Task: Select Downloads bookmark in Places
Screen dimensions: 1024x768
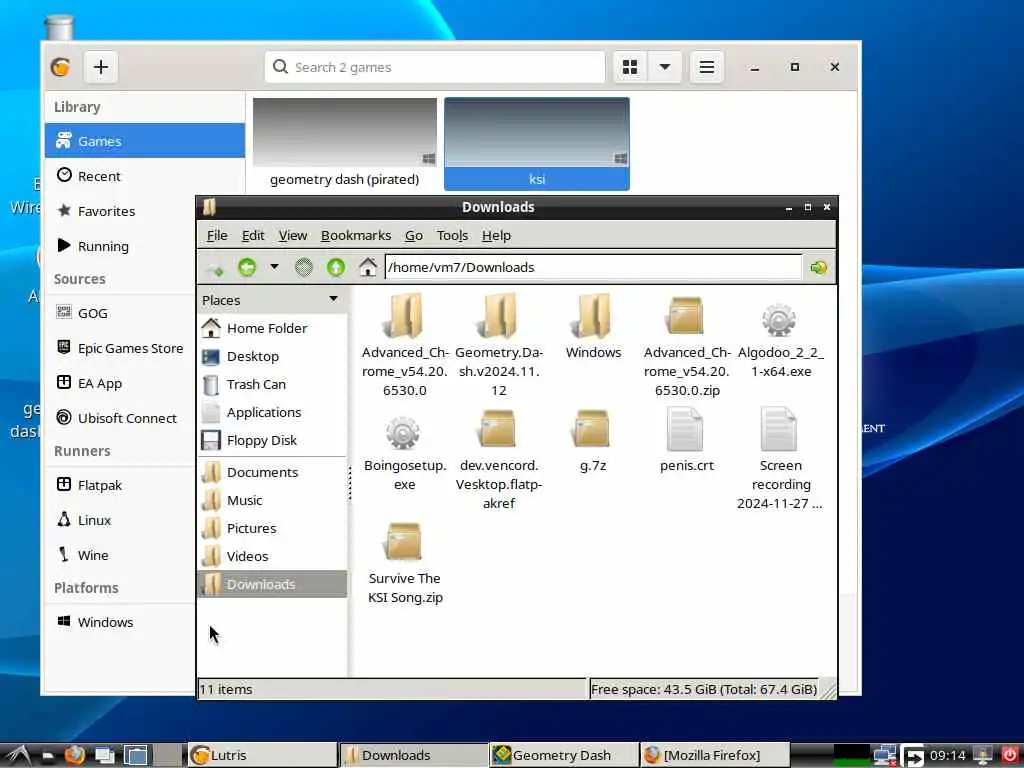Action: 272,584
